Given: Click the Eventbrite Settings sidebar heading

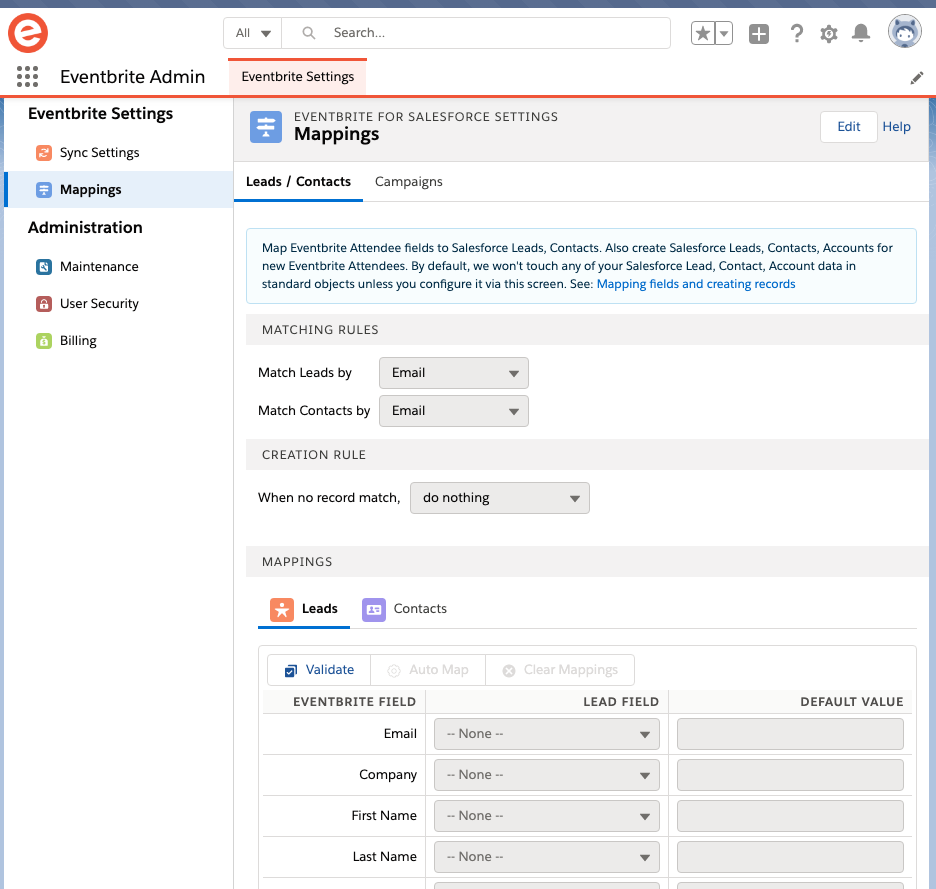Looking at the screenshot, I should pos(100,113).
